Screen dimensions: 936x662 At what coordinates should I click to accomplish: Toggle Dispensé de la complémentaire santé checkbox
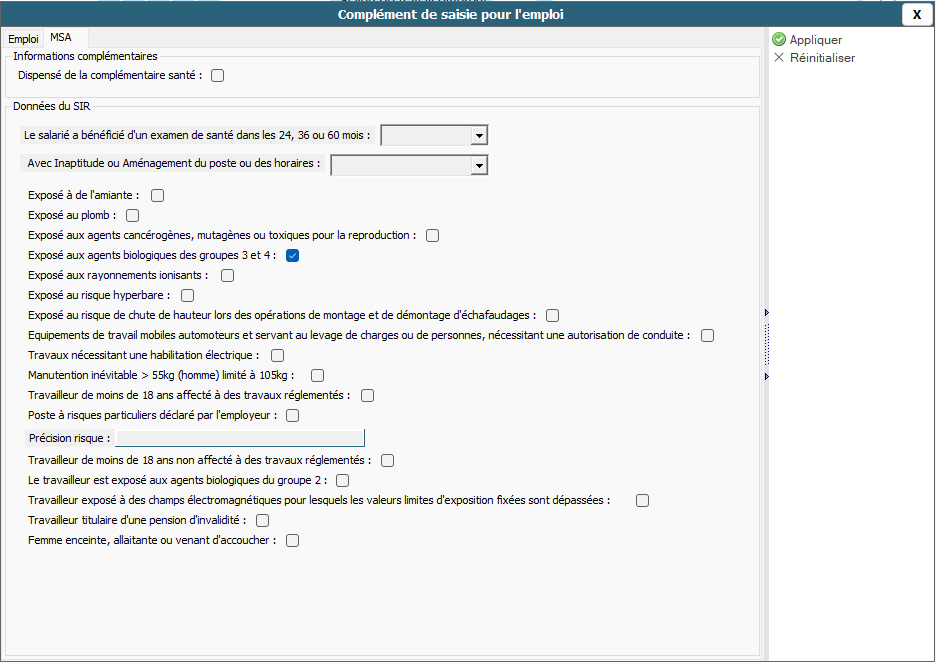coord(218,76)
